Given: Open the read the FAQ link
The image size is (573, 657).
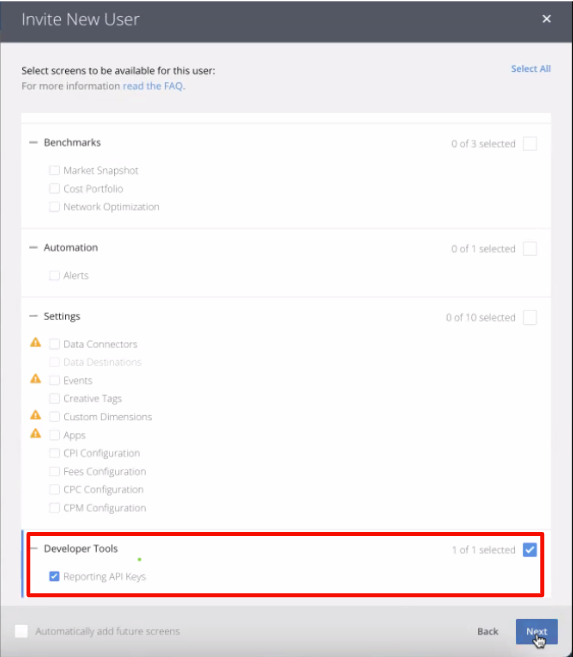Looking at the screenshot, I should pos(152,86).
